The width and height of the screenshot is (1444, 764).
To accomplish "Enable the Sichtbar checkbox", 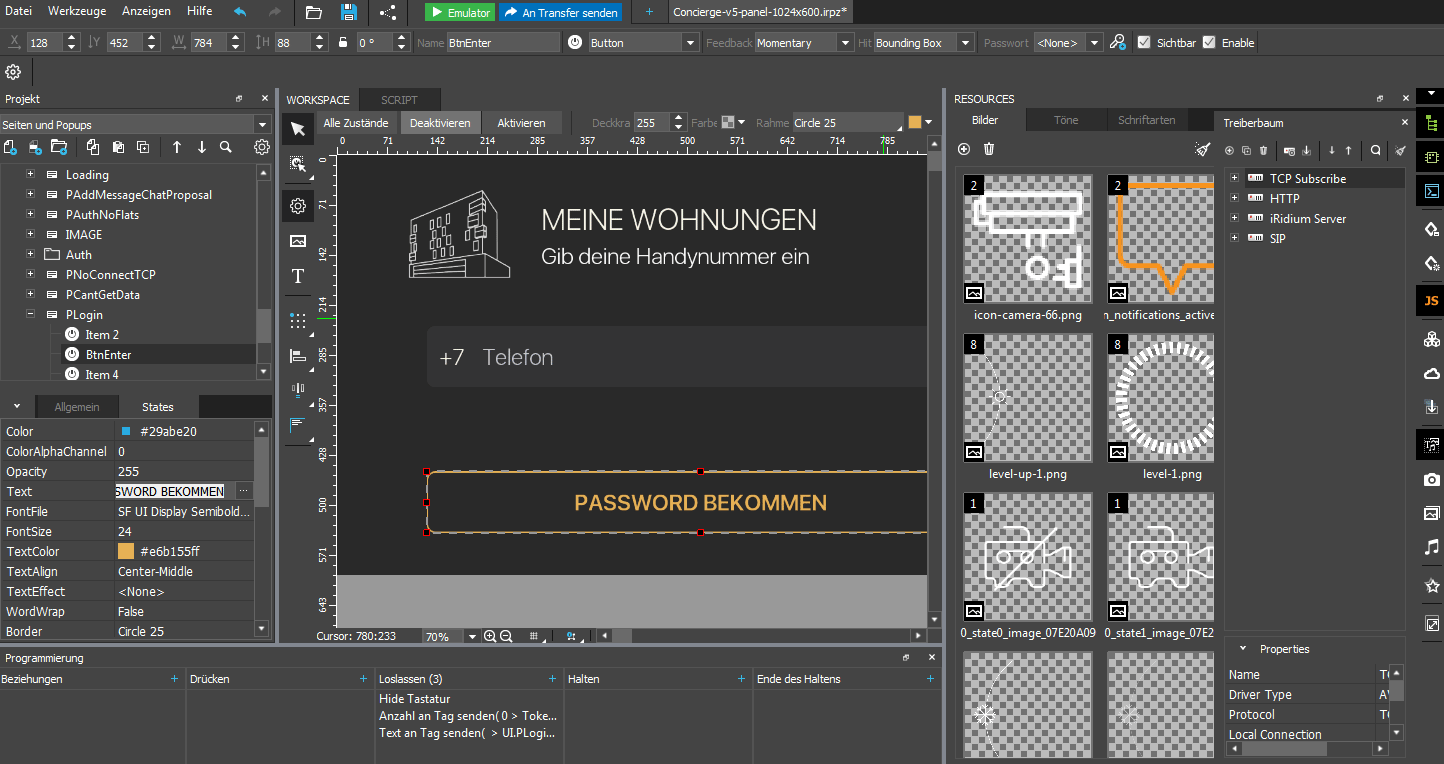I will point(1143,42).
